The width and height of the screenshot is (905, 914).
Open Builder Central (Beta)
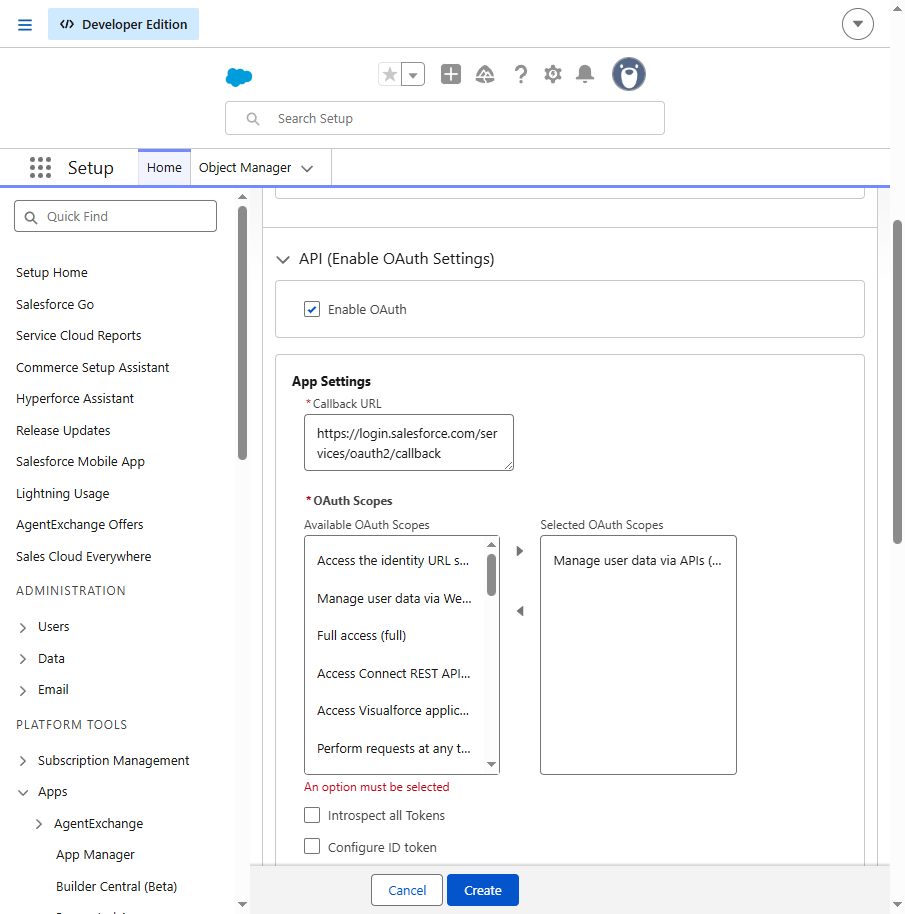tap(117, 887)
